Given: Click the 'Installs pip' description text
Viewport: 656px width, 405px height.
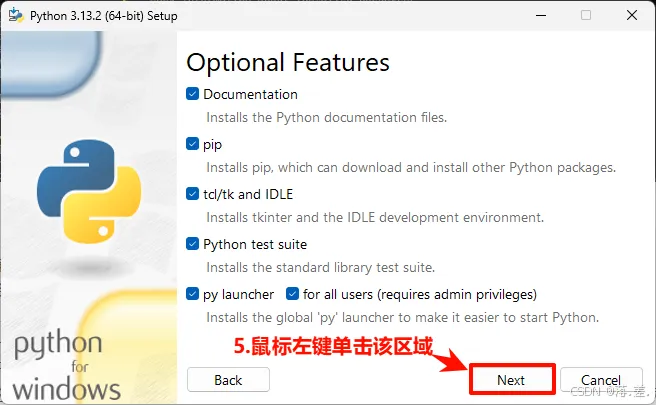Looking at the screenshot, I should (x=410, y=167).
